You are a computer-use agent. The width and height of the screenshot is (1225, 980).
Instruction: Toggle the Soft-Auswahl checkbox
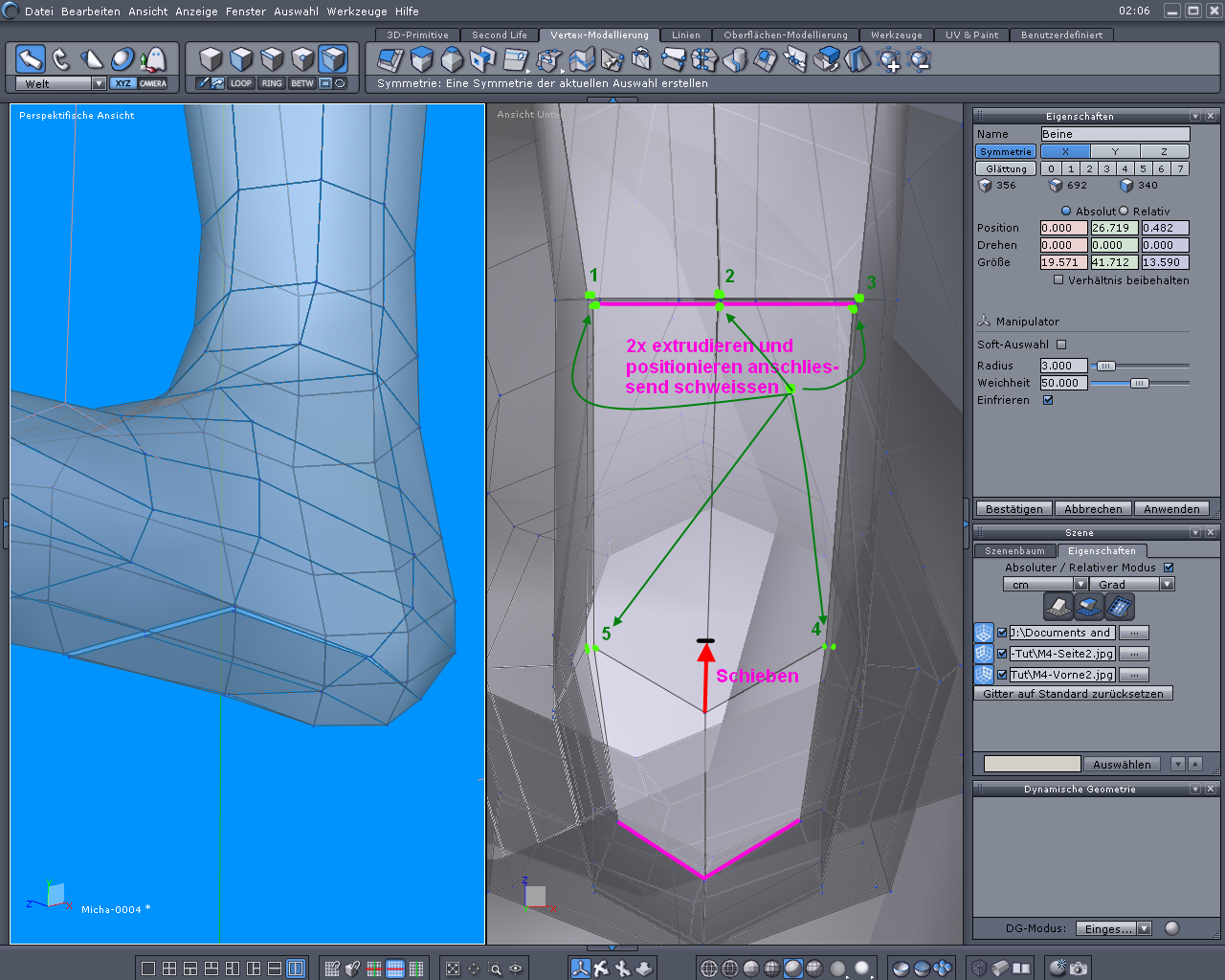[1061, 345]
